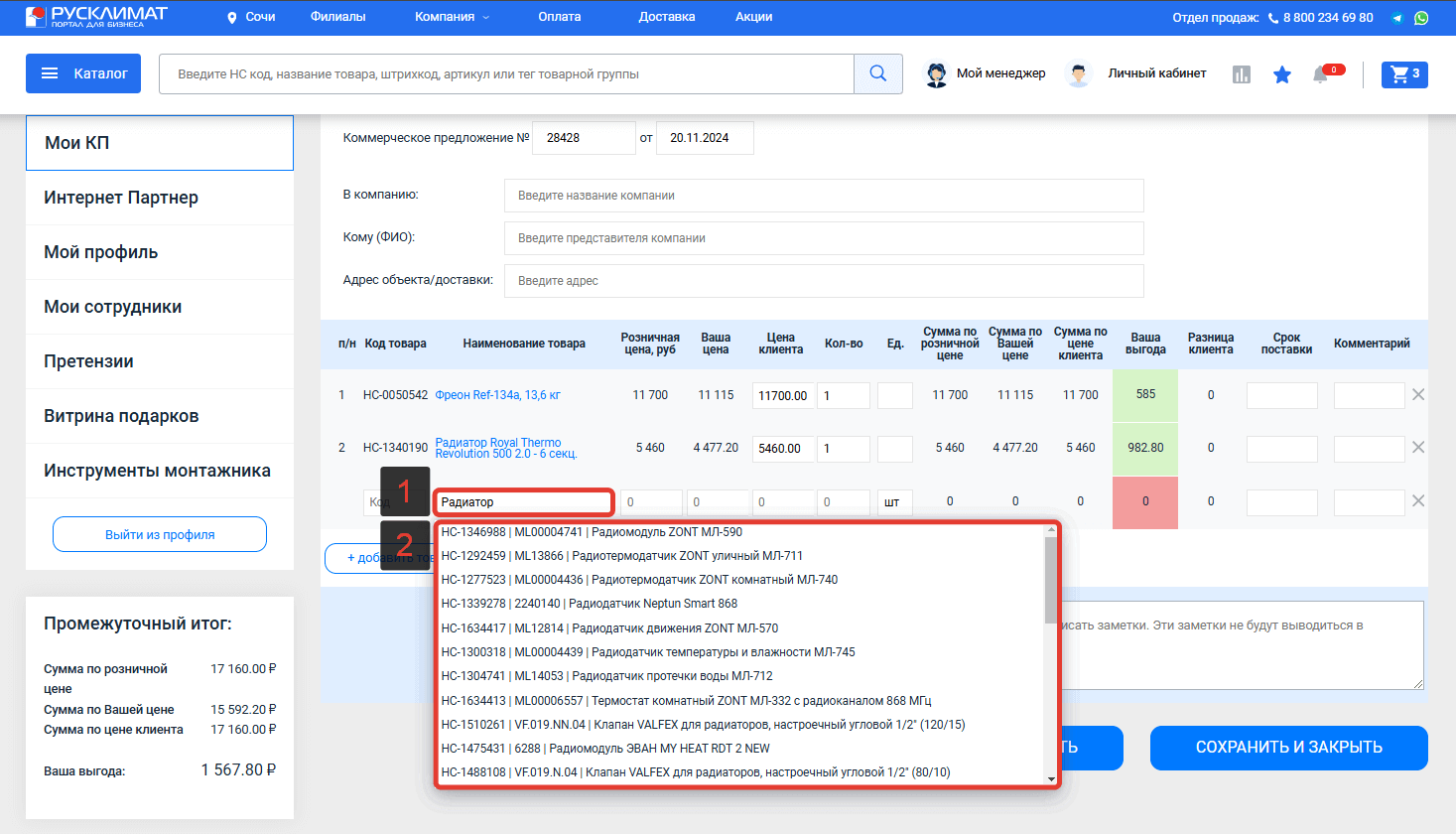Open the Мой менеджер avatar icon

coord(936,74)
